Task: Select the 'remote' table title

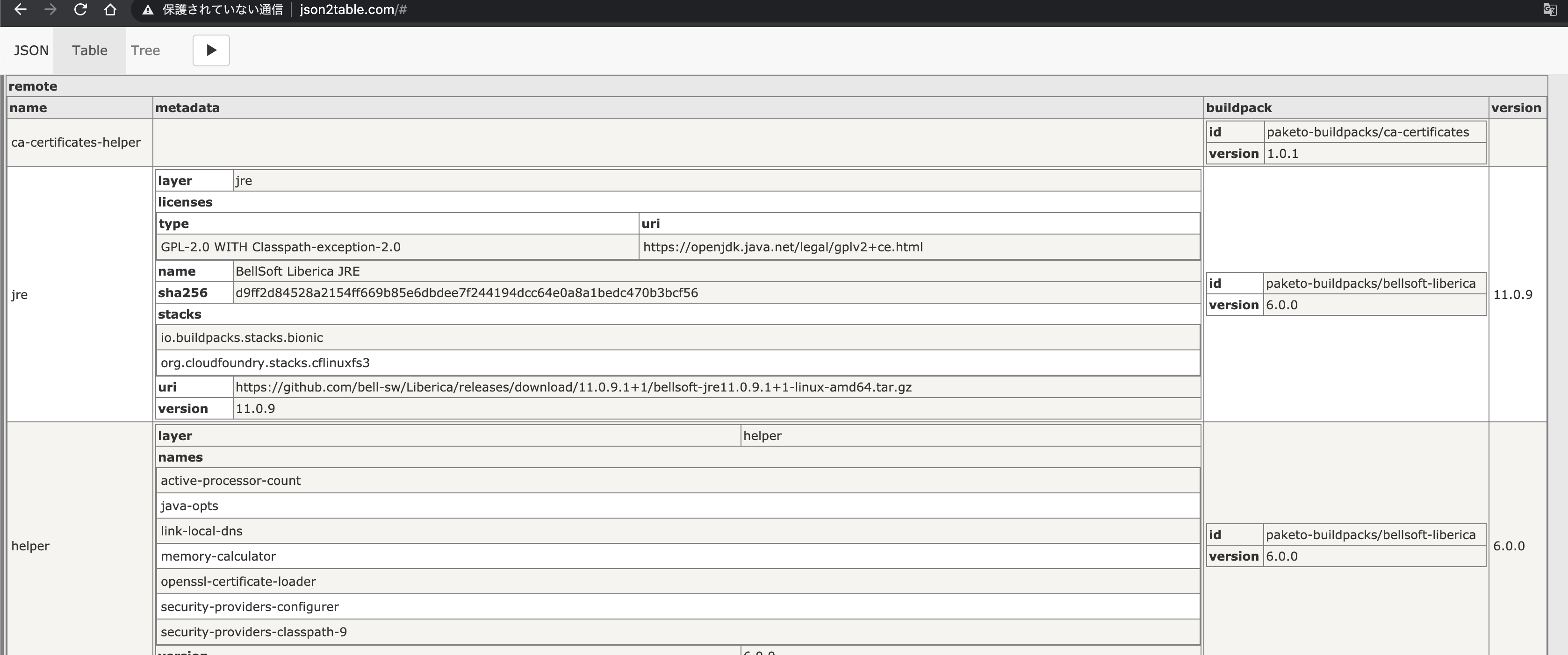Action: [x=33, y=86]
